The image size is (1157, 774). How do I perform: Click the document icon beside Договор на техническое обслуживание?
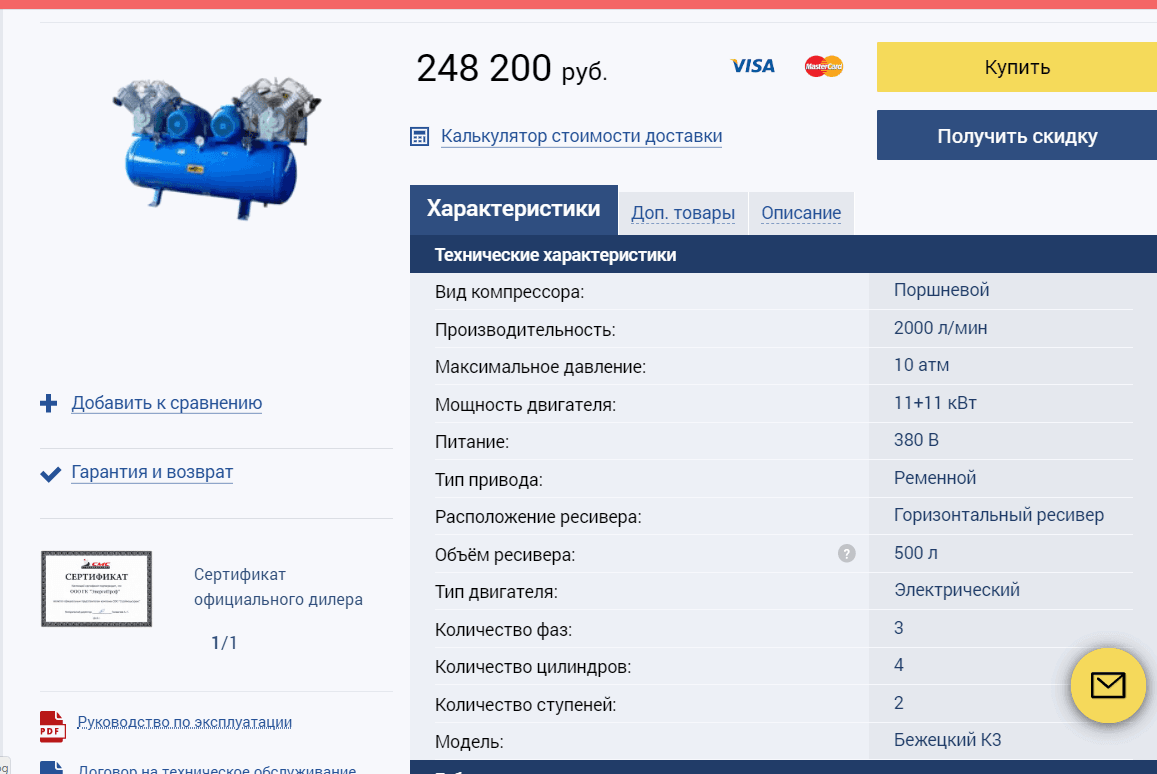click(51, 767)
